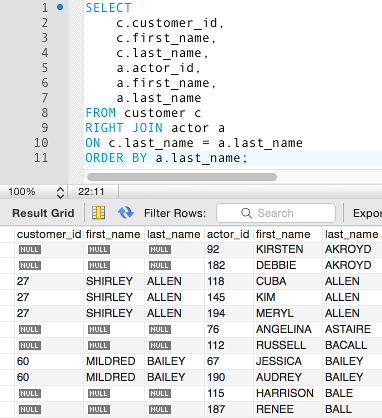The width and height of the screenshot is (382, 418).
Task: Click actor_id cell 112
Action: 216,345
